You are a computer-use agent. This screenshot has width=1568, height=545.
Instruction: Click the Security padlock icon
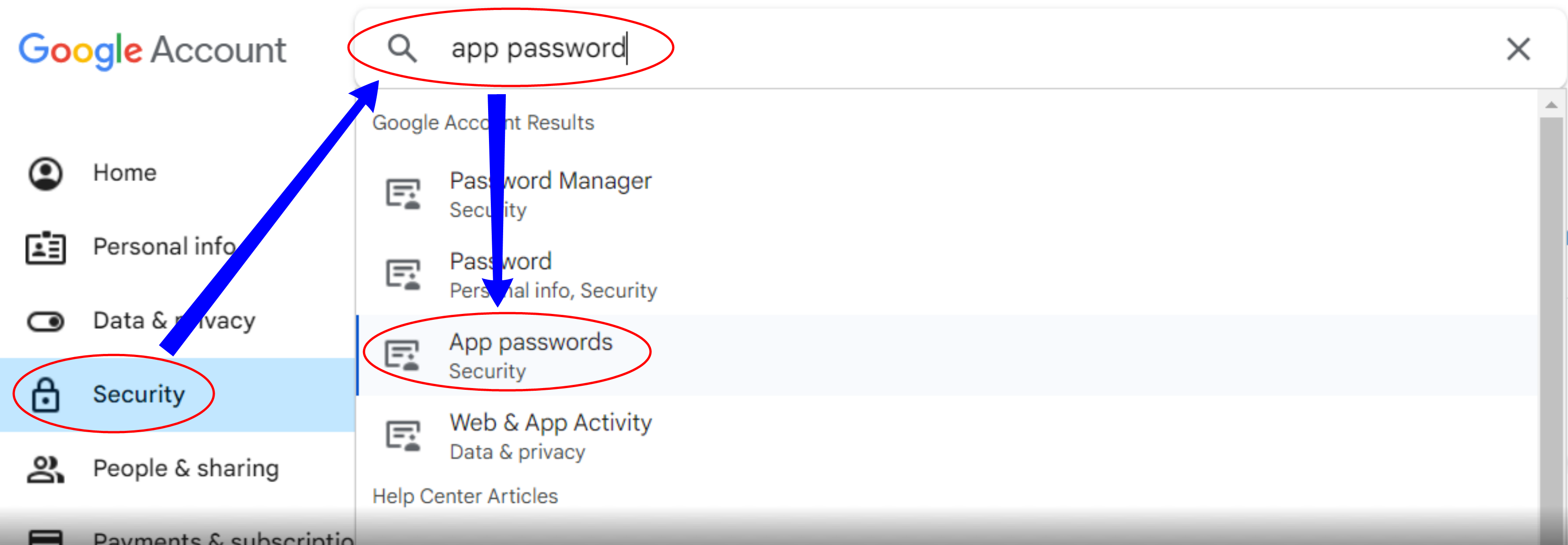tap(45, 395)
